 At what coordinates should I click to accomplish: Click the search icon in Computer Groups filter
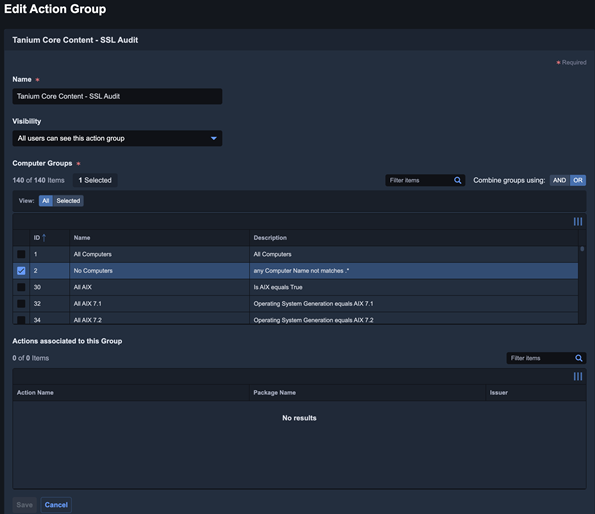coord(458,181)
